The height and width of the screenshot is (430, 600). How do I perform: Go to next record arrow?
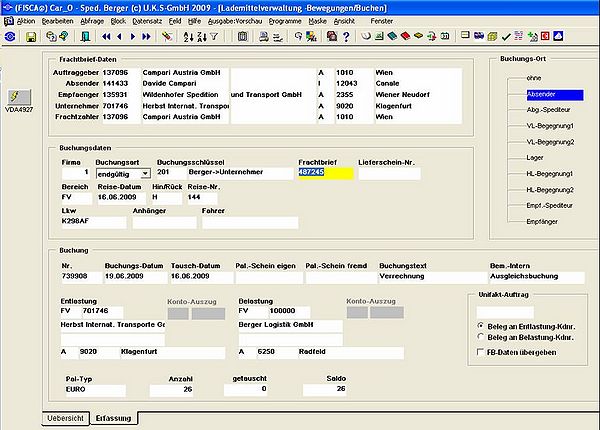[133, 37]
